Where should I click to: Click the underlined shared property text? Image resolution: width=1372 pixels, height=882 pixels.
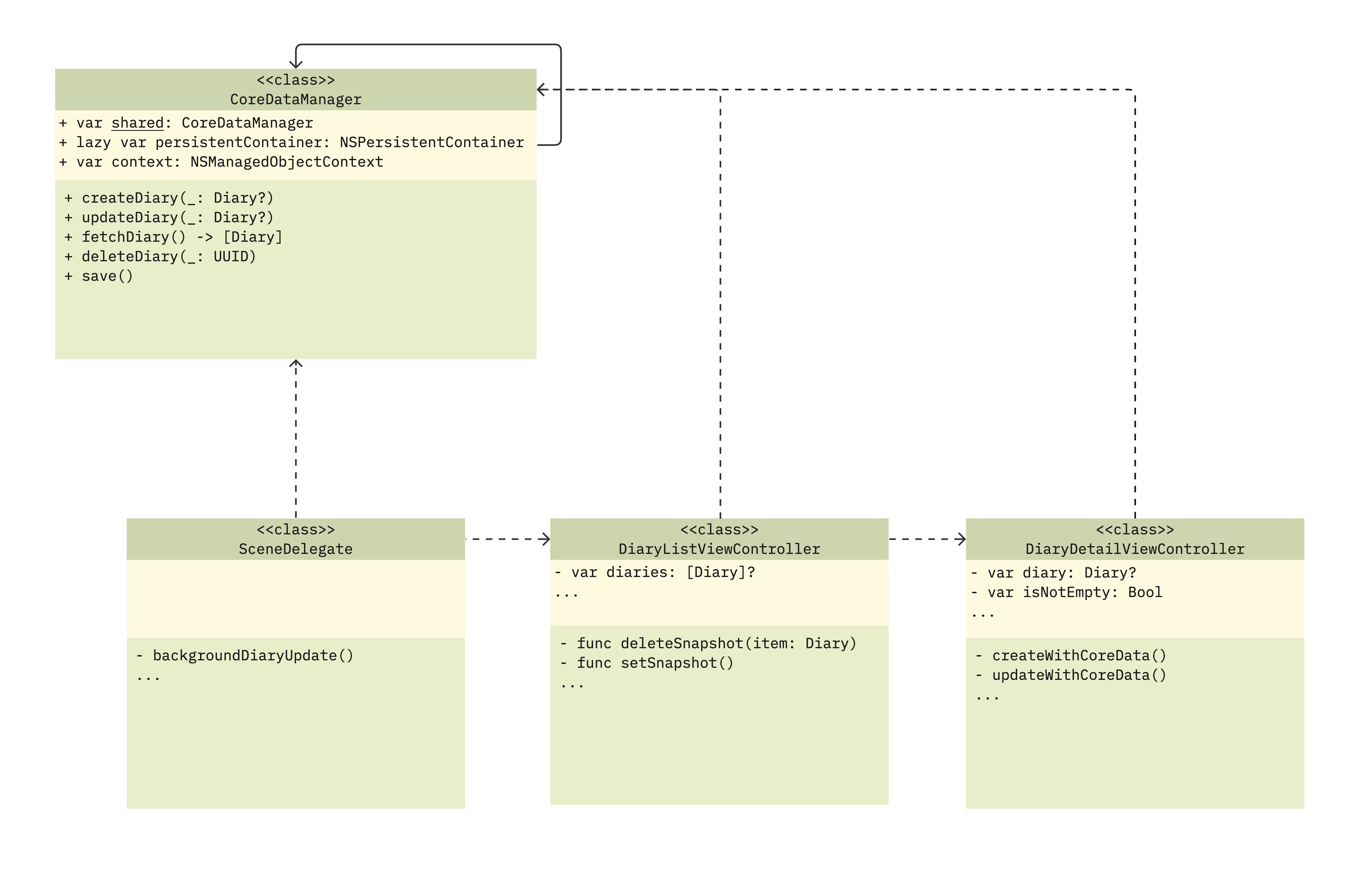point(138,123)
